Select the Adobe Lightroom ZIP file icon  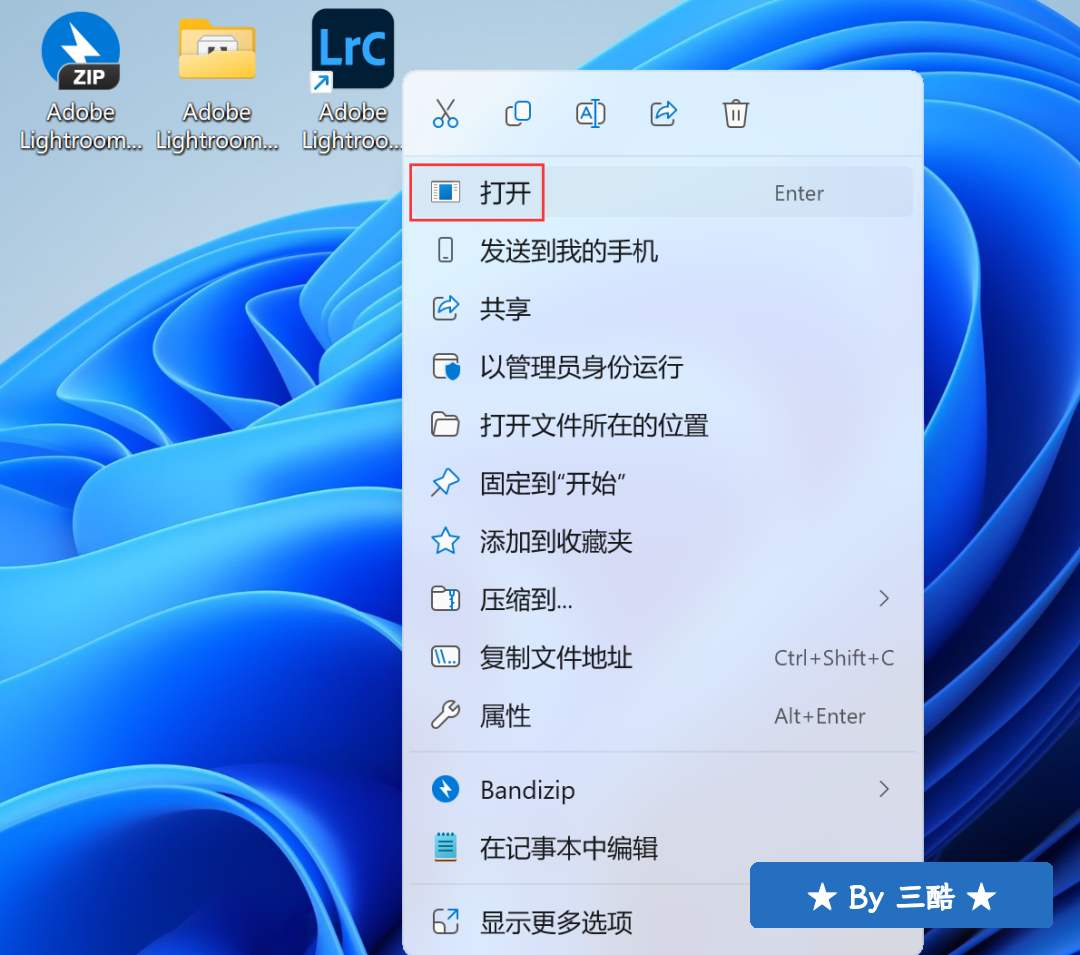[81, 52]
